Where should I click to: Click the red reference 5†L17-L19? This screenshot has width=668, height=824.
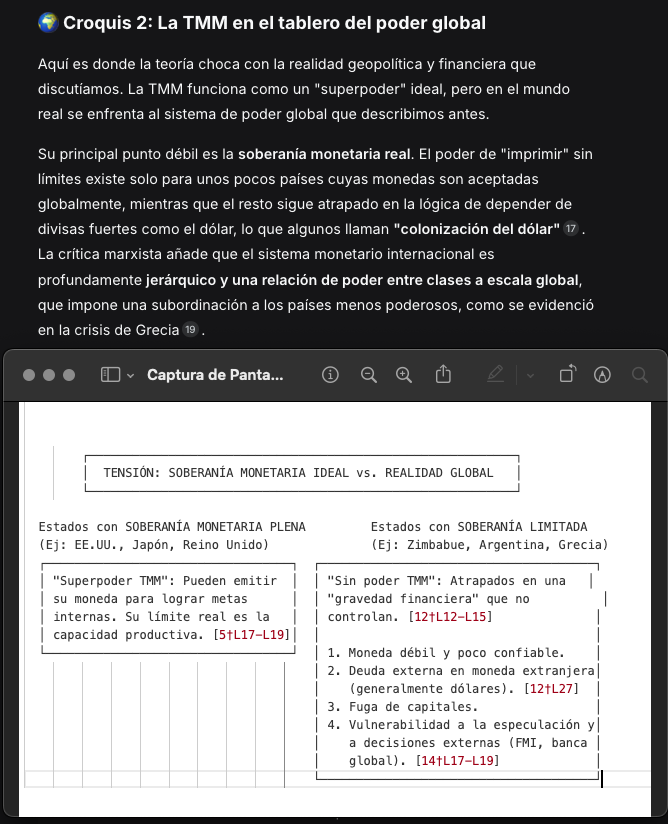[251, 635]
